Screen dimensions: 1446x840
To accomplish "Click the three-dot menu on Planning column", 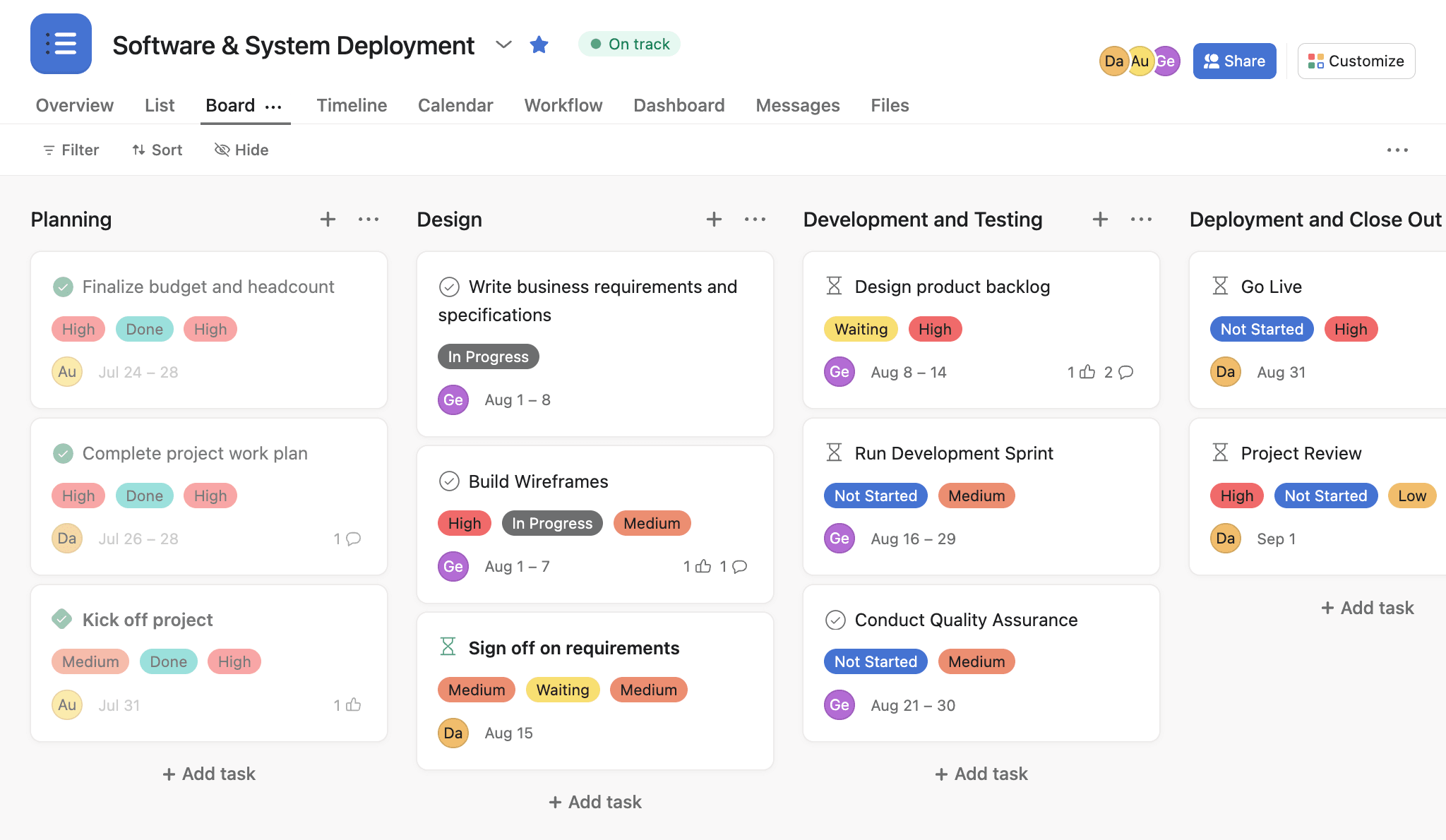I will click(x=368, y=219).
